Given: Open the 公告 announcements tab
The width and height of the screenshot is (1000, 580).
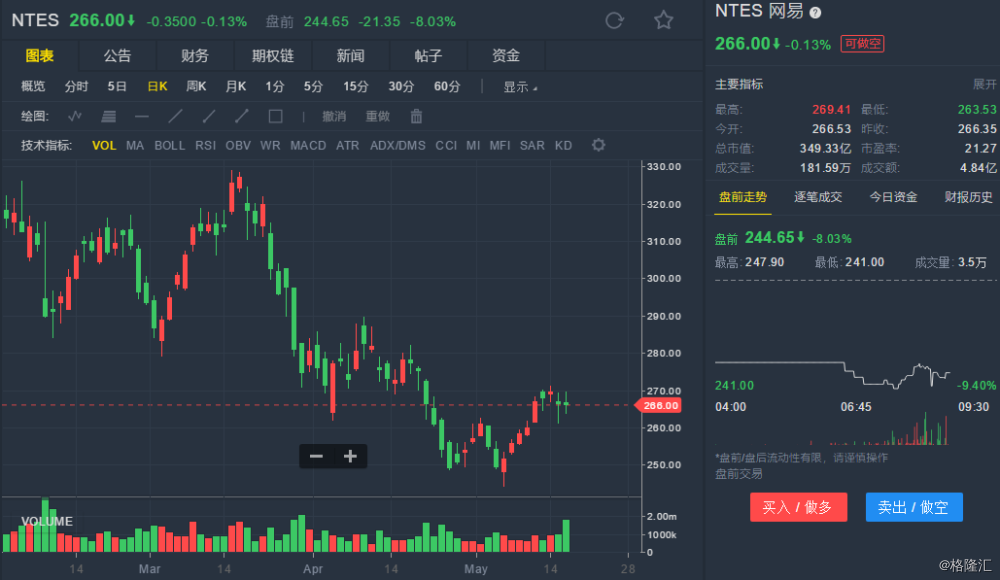Looking at the screenshot, I should pos(117,56).
